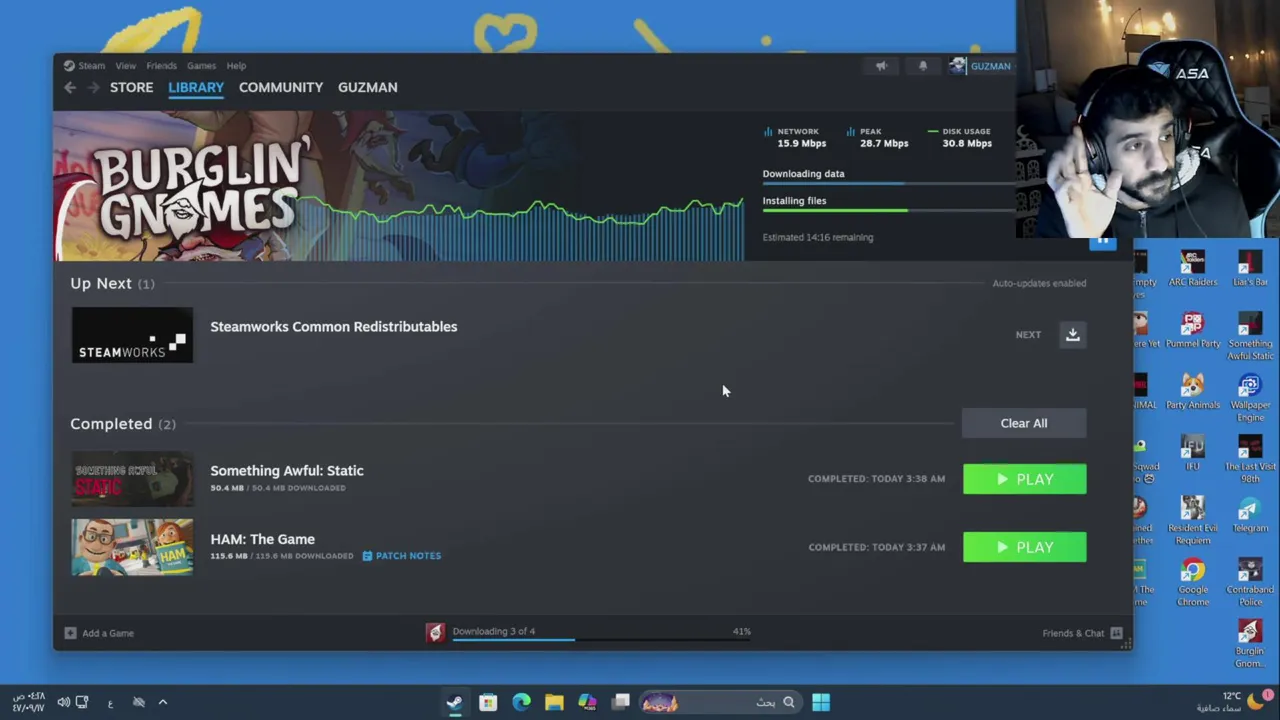Click the HAM: The Game title
Viewport: 1280px width, 720px height.
pos(262,539)
